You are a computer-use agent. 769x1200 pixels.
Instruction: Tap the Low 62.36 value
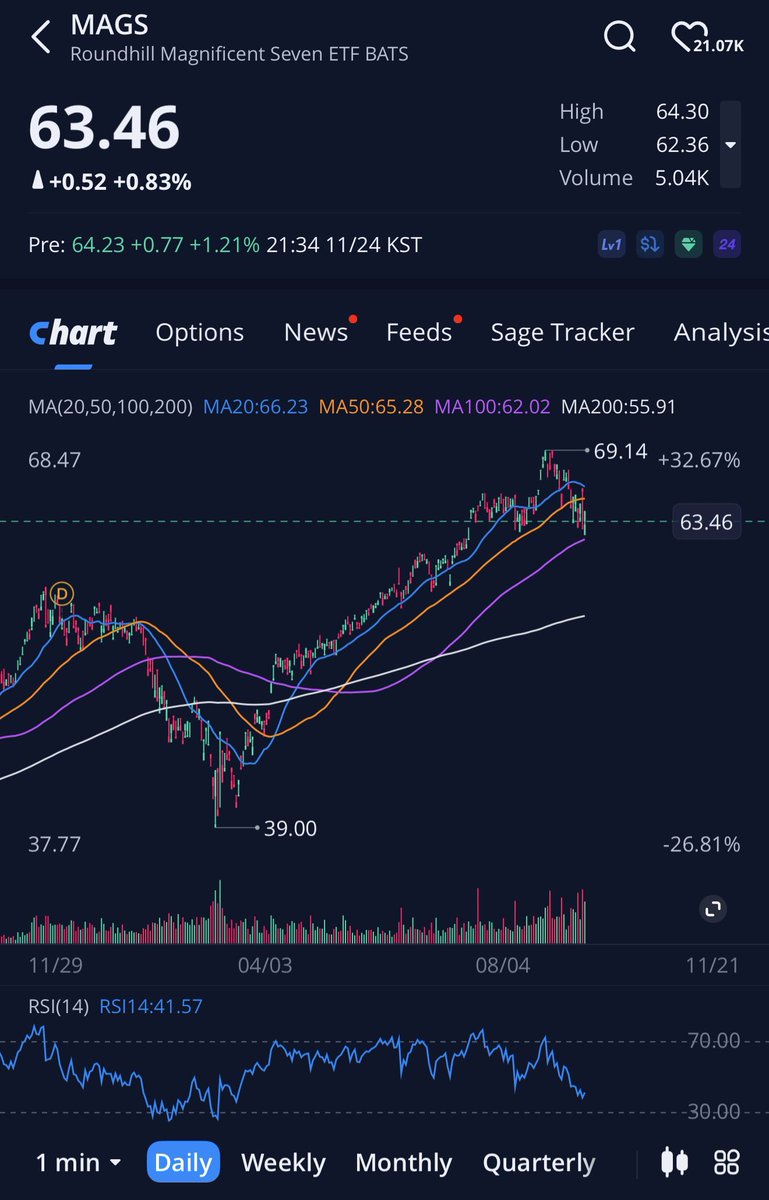pos(683,145)
